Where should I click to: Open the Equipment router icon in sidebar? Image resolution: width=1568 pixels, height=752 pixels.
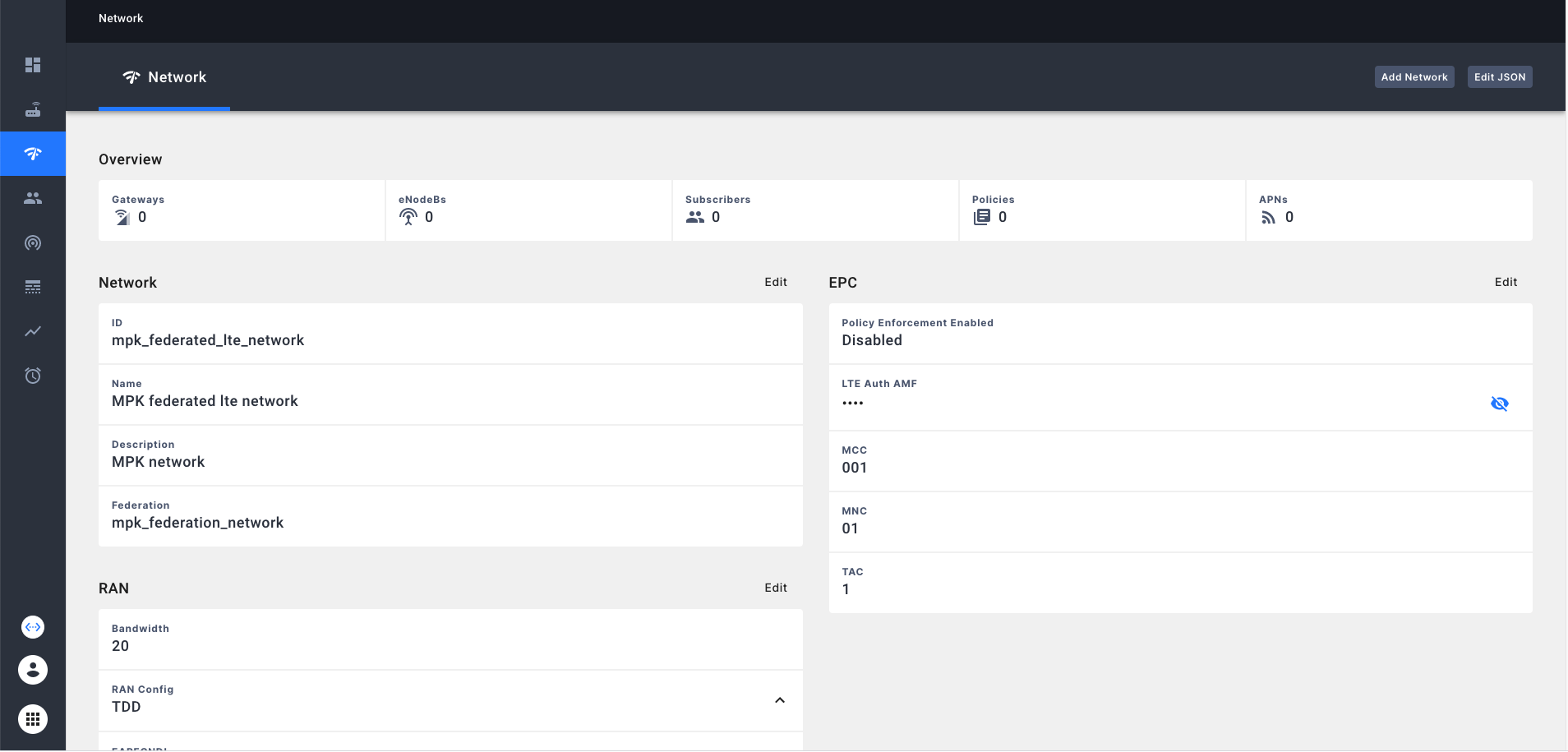click(x=33, y=109)
